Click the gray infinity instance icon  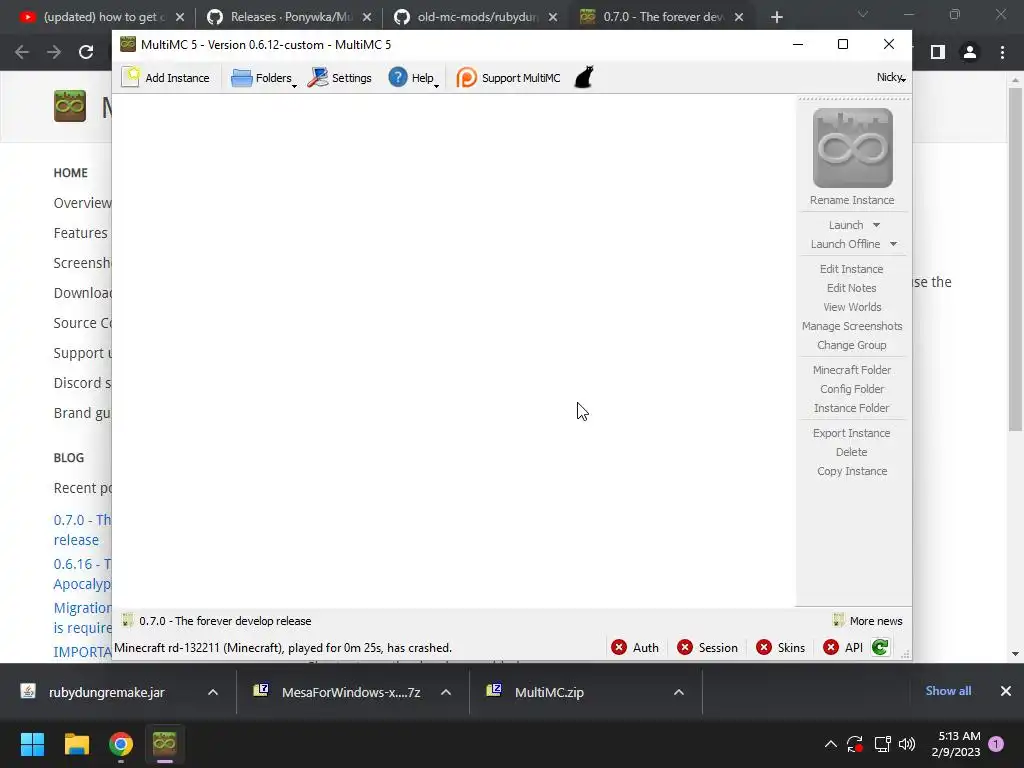(852, 148)
